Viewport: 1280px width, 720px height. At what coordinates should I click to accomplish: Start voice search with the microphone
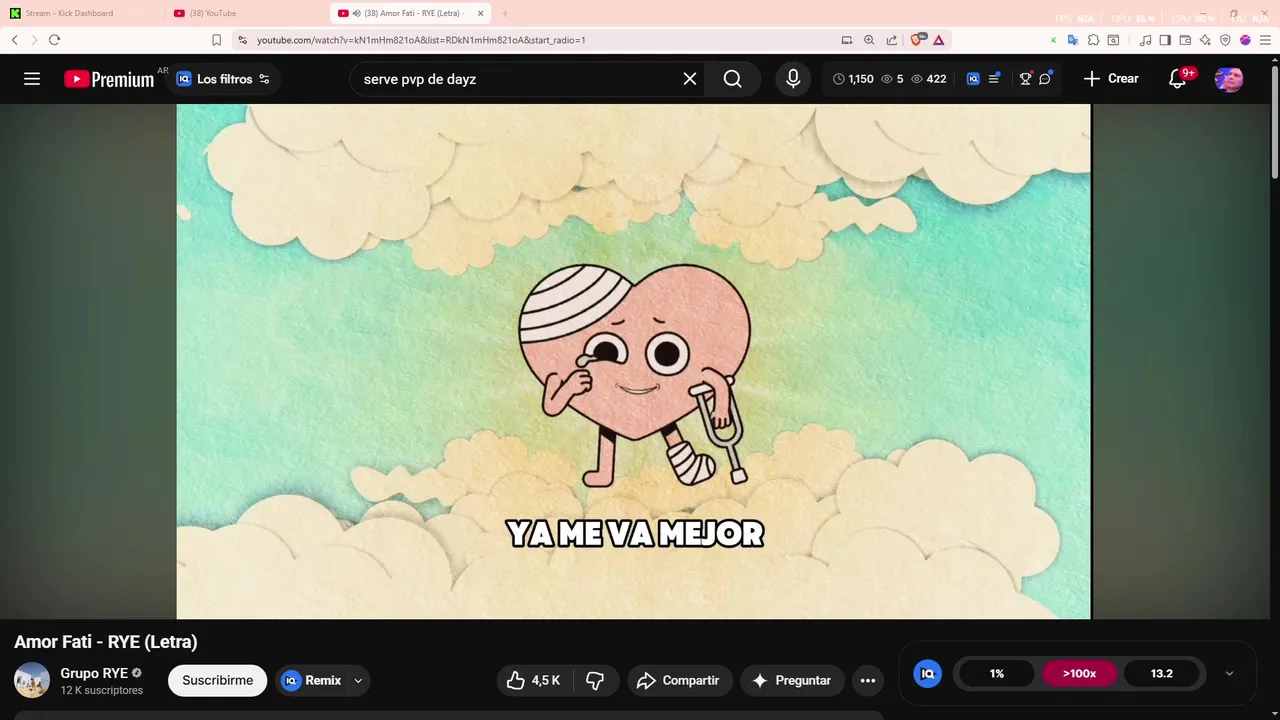[x=793, y=79]
